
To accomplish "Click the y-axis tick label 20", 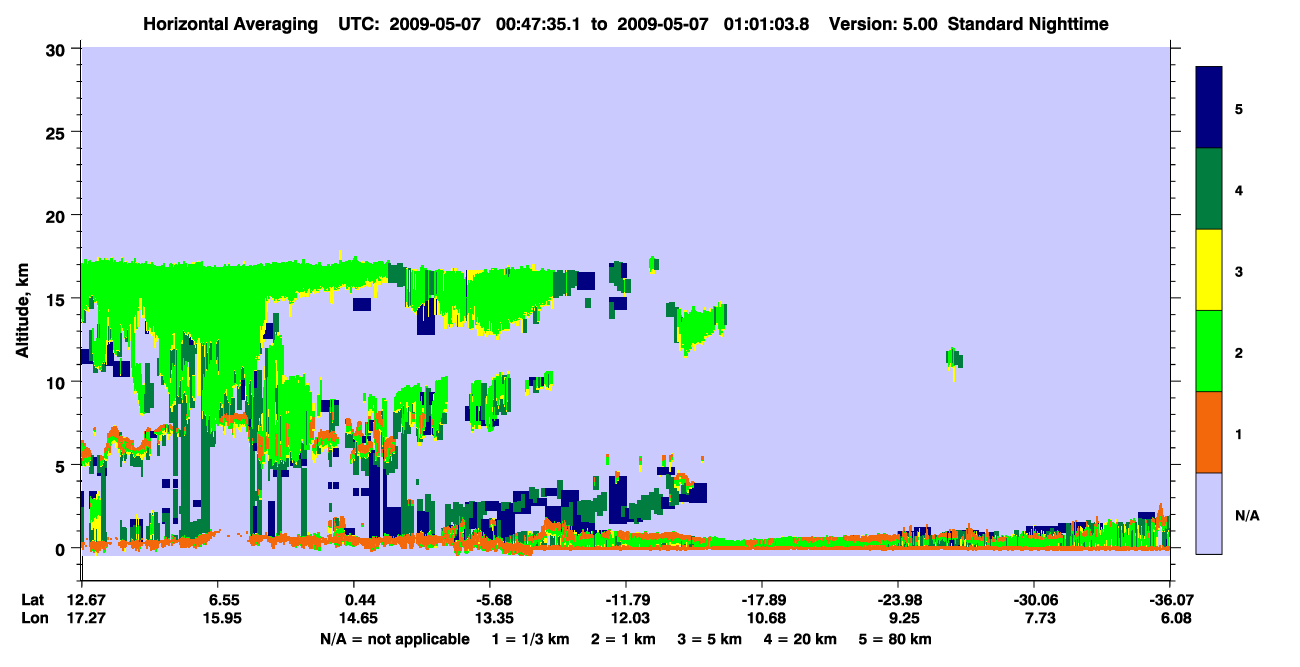I will click(58, 215).
